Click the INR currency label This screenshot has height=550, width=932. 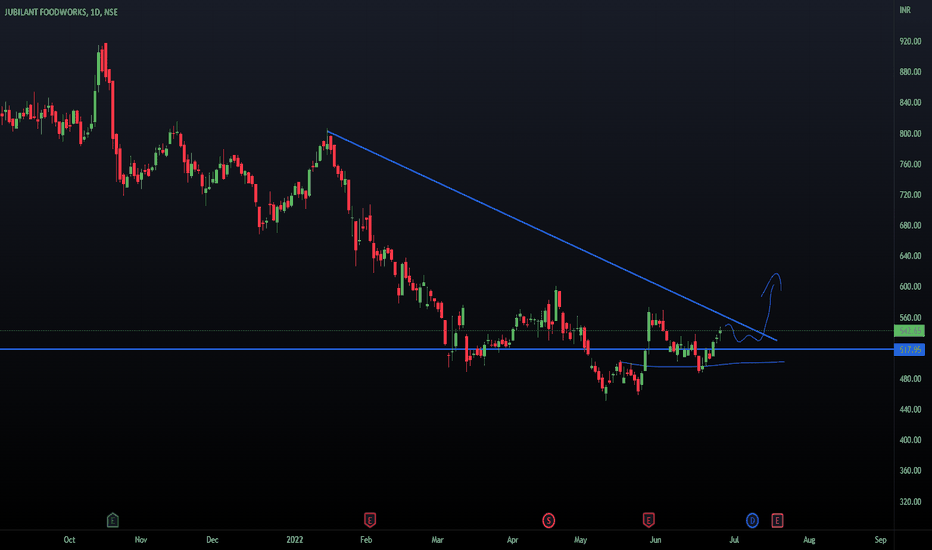pyautogui.click(x=905, y=10)
